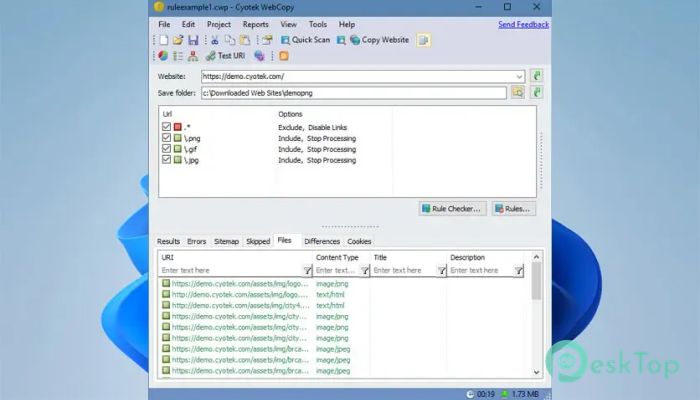Open the URI column filter funnel
The height and width of the screenshot is (400, 700).
coord(307,271)
